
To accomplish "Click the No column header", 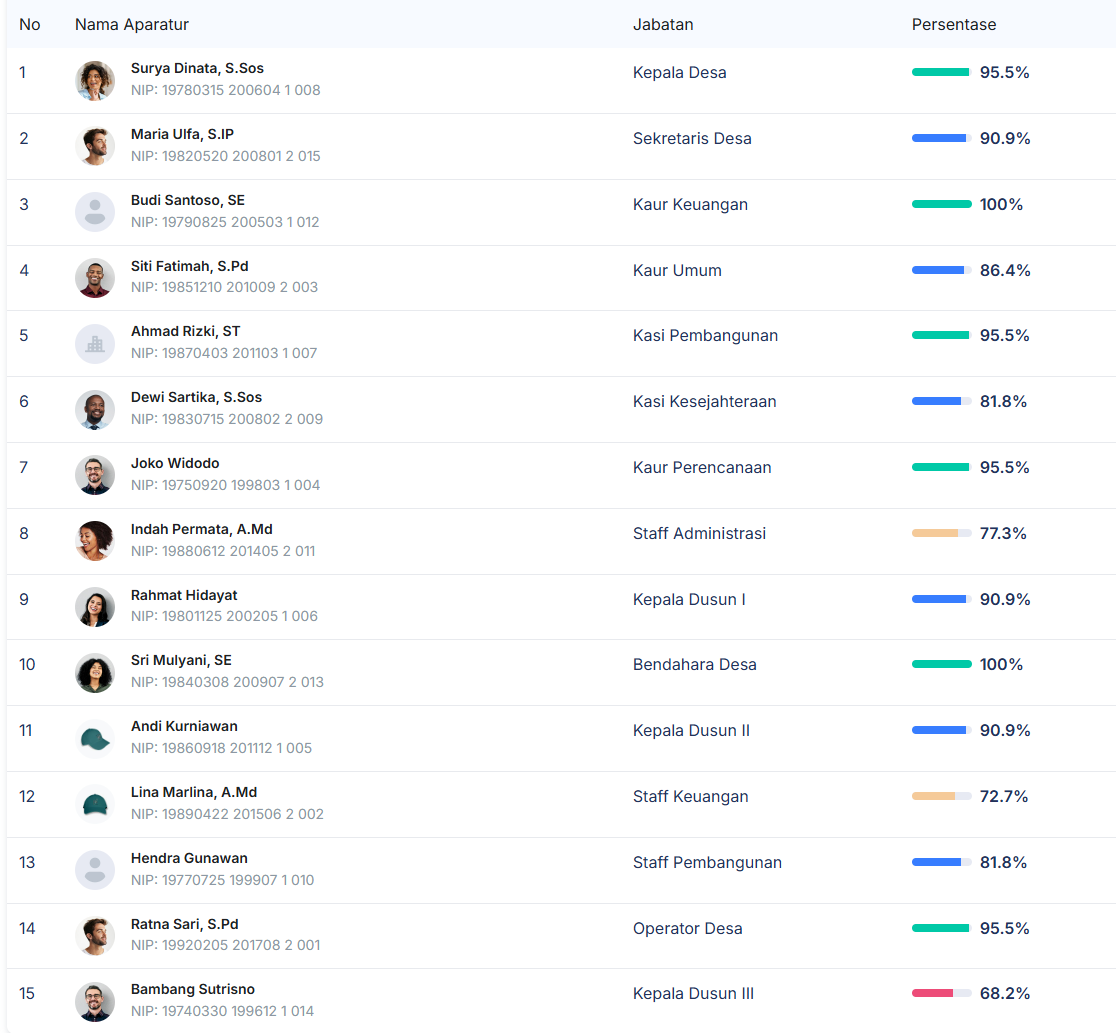I will tap(30, 24).
